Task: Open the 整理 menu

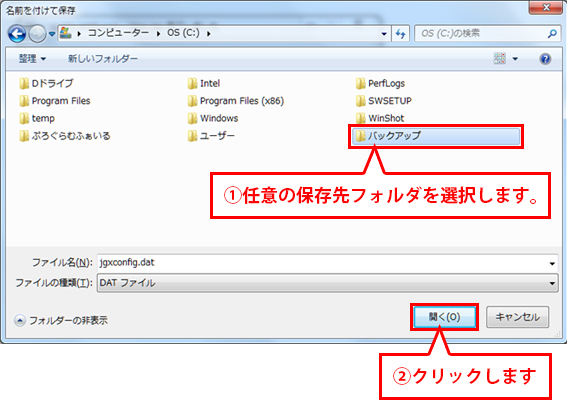Action: coord(32,58)
